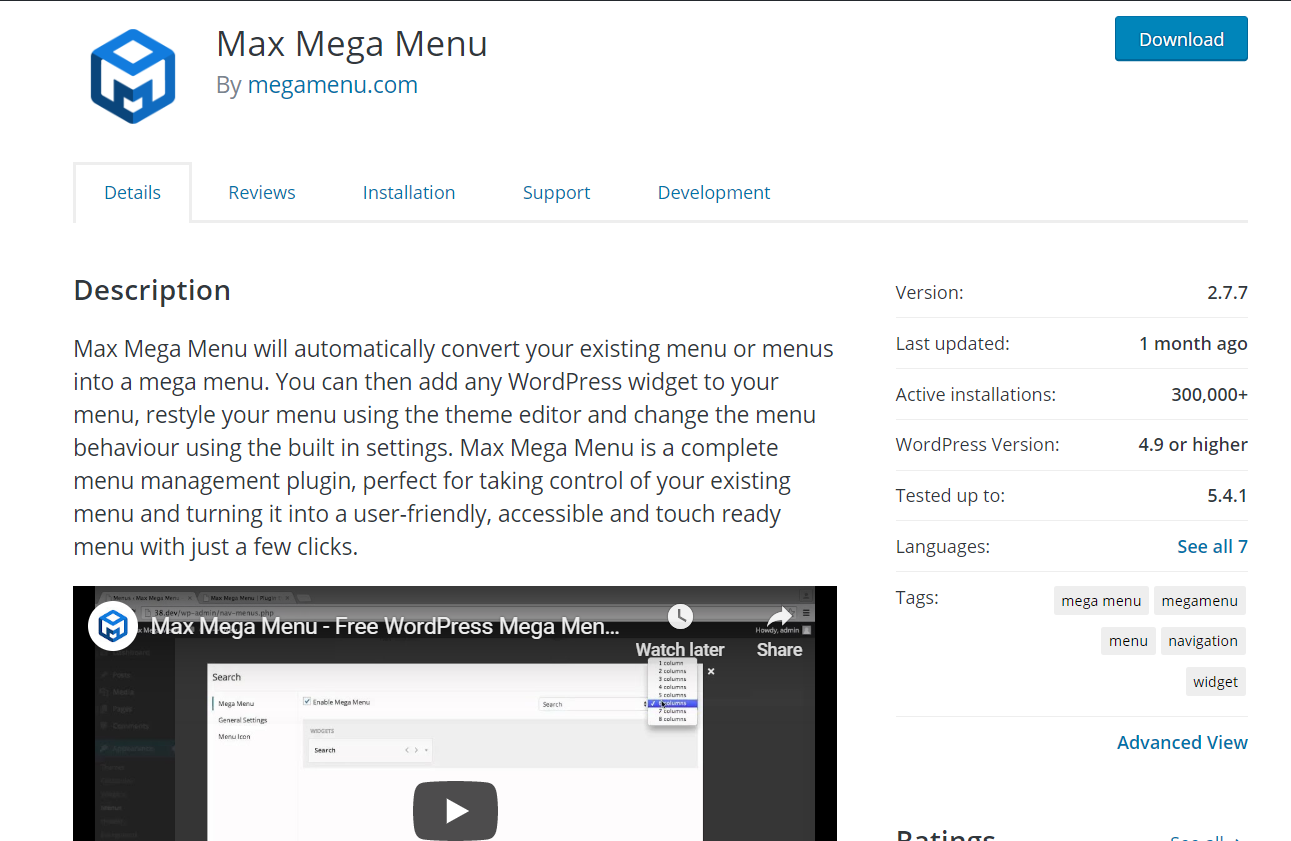
Task: Open the Advanced View link
Action: (x=1182, y=742)
